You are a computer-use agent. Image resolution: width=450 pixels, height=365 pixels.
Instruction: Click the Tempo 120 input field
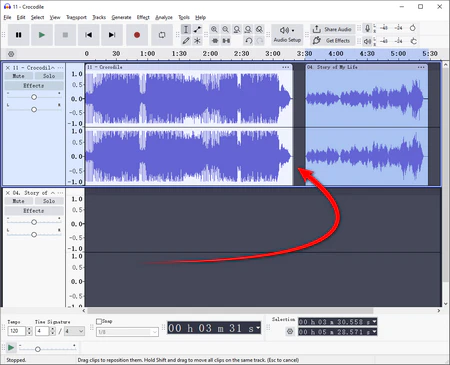tap(17, 331)
